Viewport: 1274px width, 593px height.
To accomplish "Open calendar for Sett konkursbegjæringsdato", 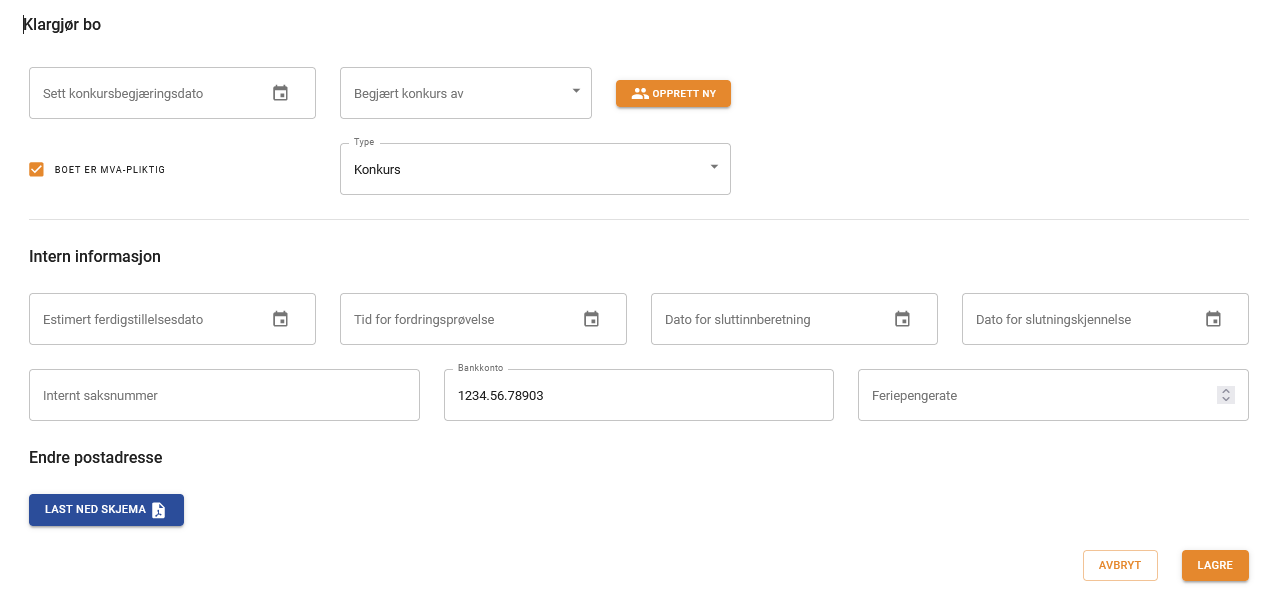I will coord(280,93).
